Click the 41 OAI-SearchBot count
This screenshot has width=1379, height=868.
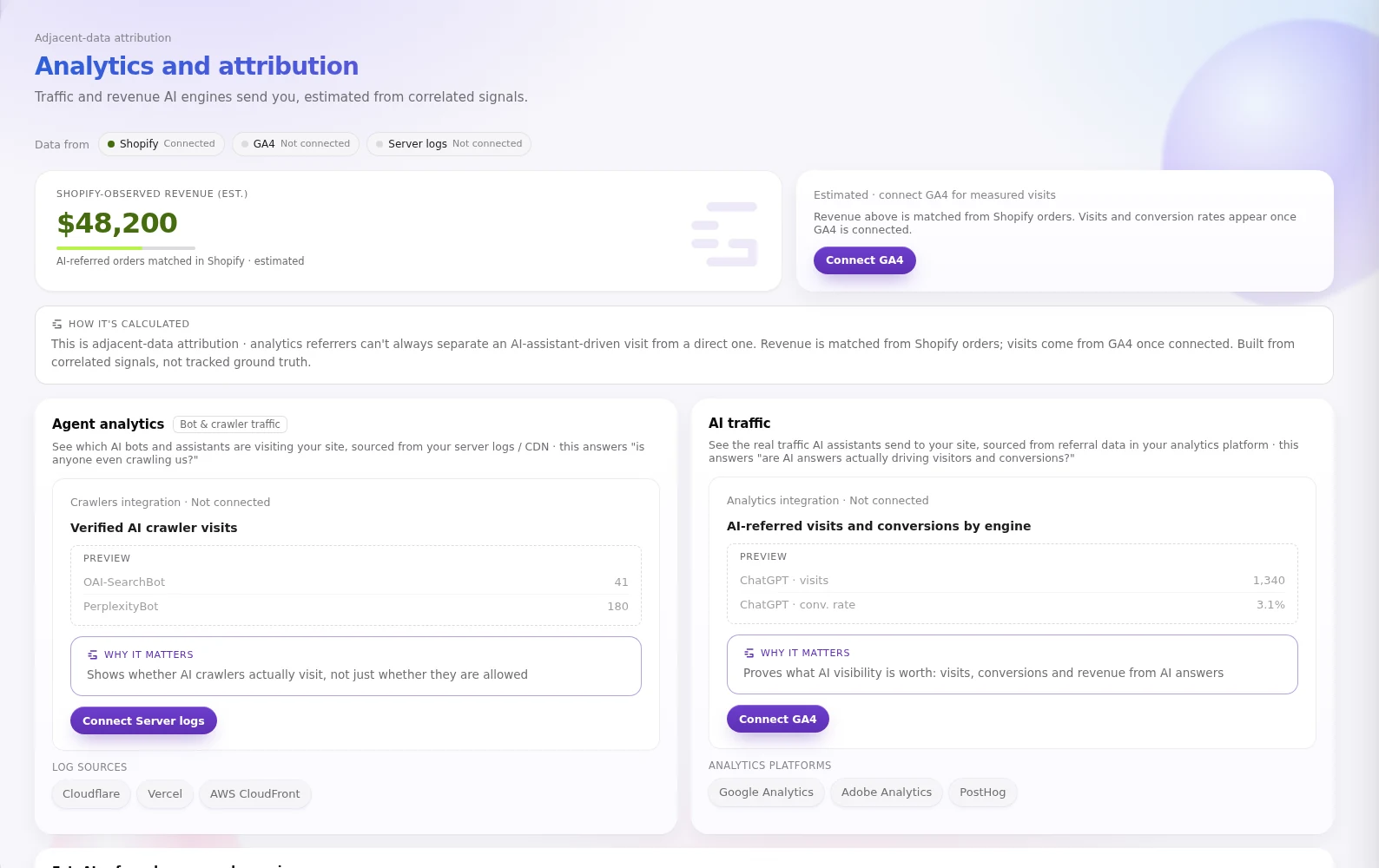(x=621, y=582)
